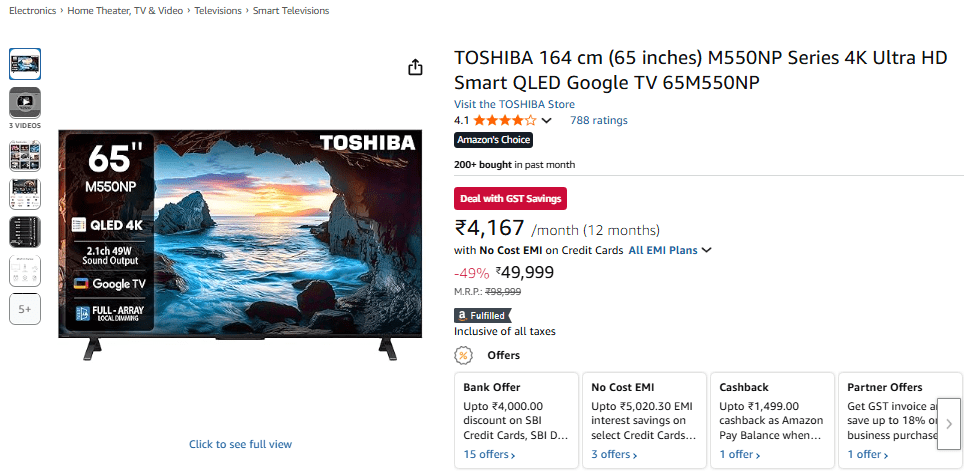Click the share icon above product image

[x=416, y=67]
